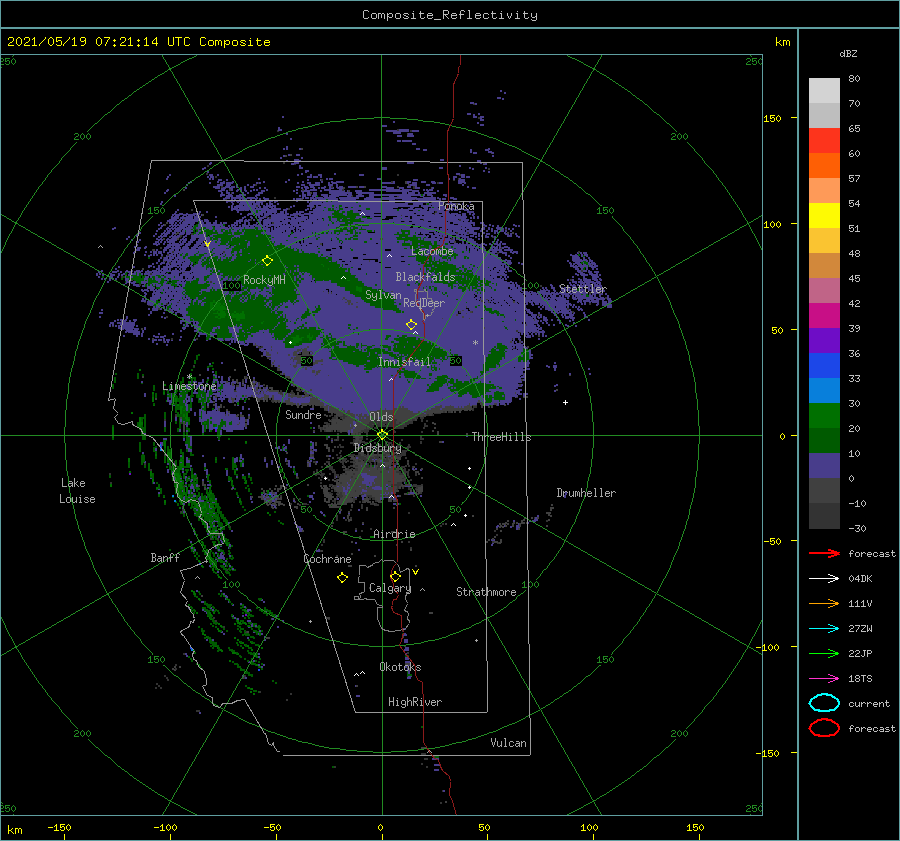Click the red forecast arrow legend icon
This screenshot has width=900, height=841.
click(824, 553)
